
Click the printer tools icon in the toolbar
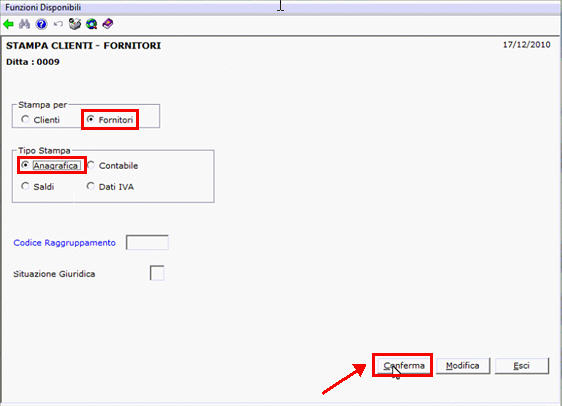point(75,24)
